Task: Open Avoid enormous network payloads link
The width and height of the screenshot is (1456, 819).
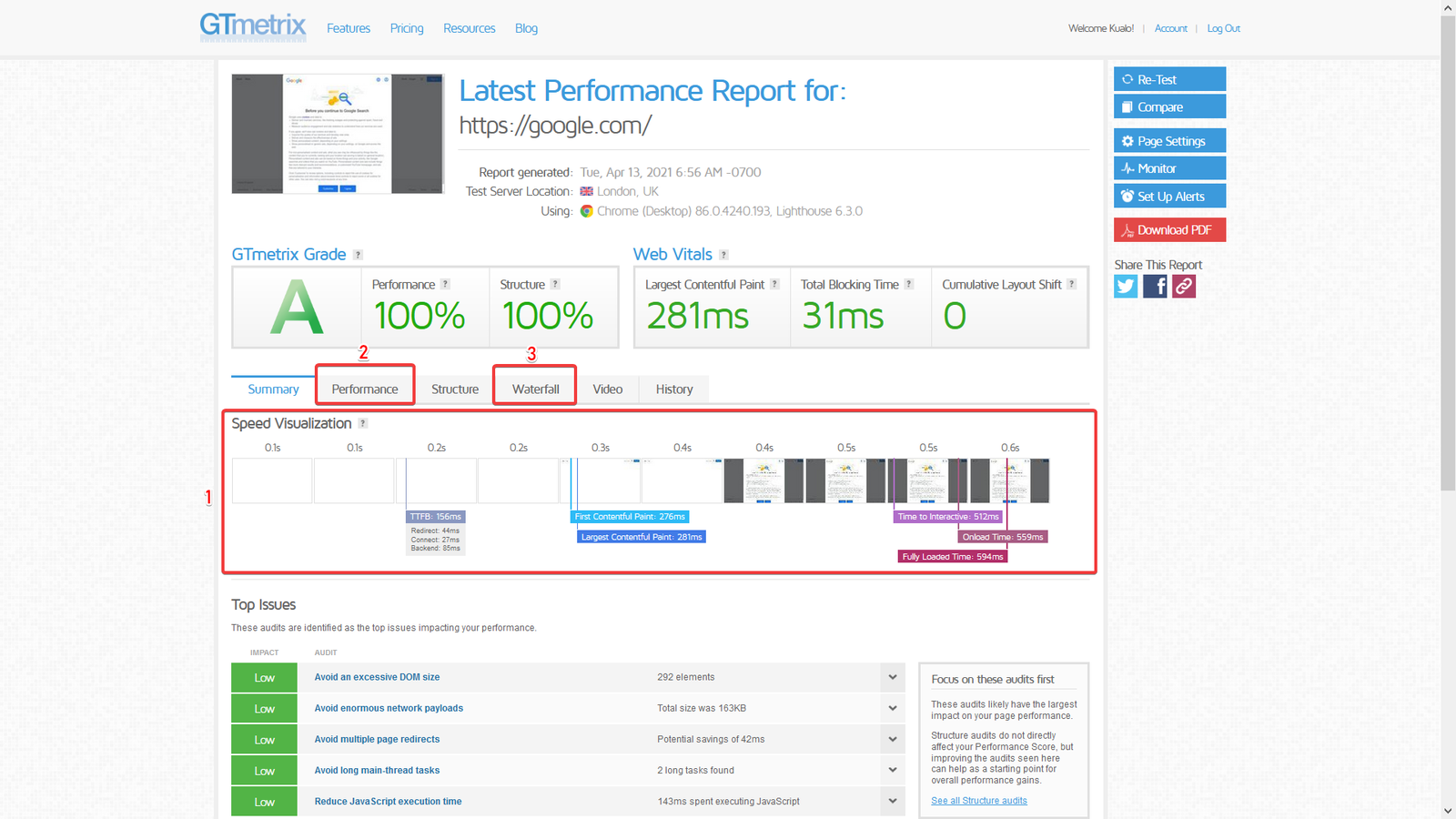Action: tap(389, 708)
